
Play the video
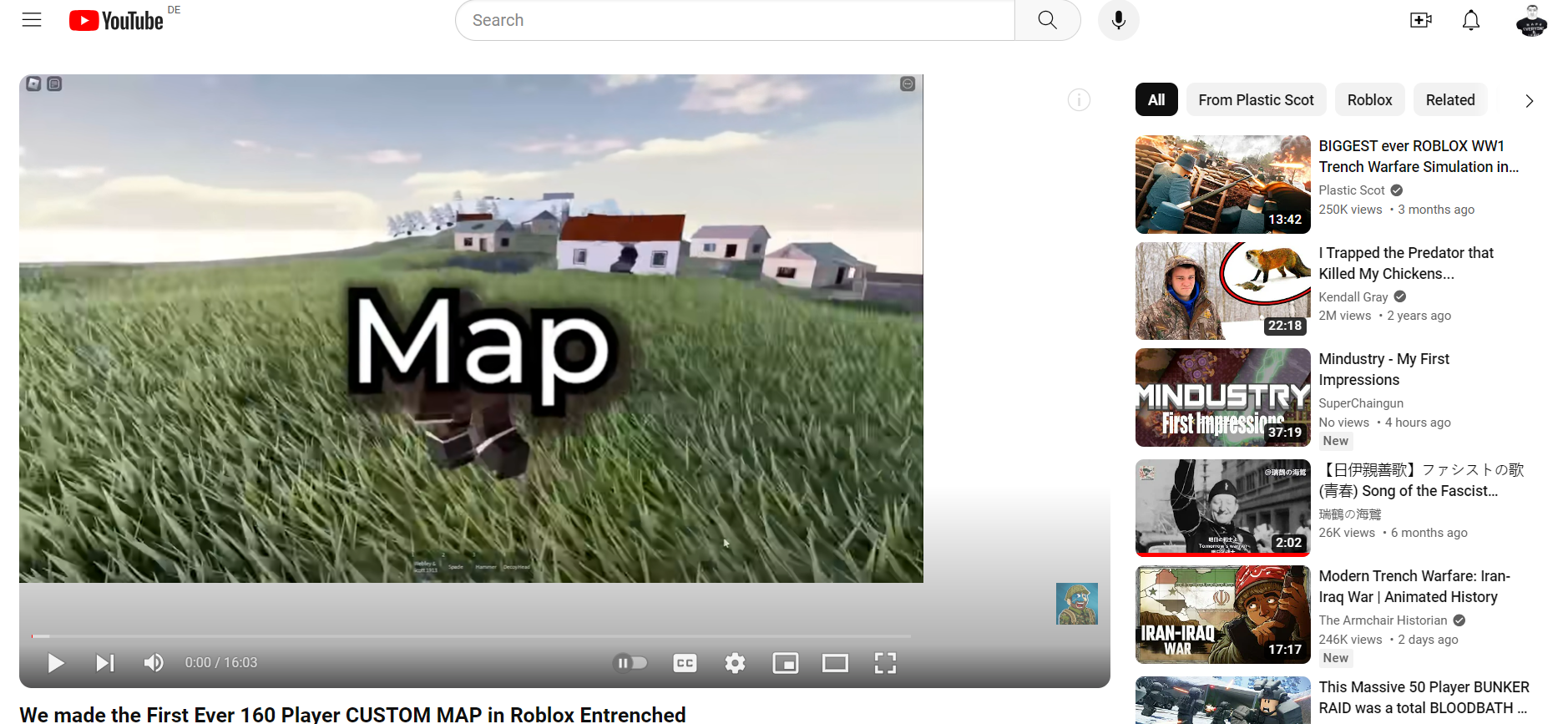point(56,663)
